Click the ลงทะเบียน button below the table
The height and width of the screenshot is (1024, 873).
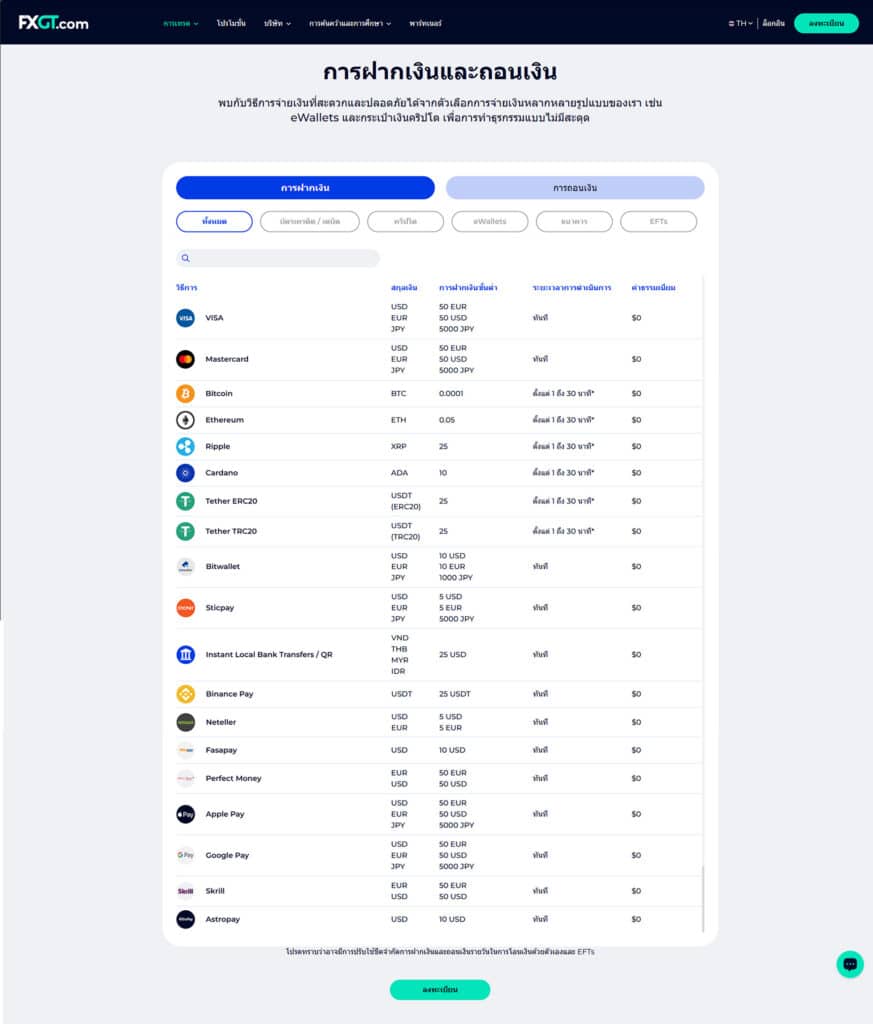[x=440, y=989]
